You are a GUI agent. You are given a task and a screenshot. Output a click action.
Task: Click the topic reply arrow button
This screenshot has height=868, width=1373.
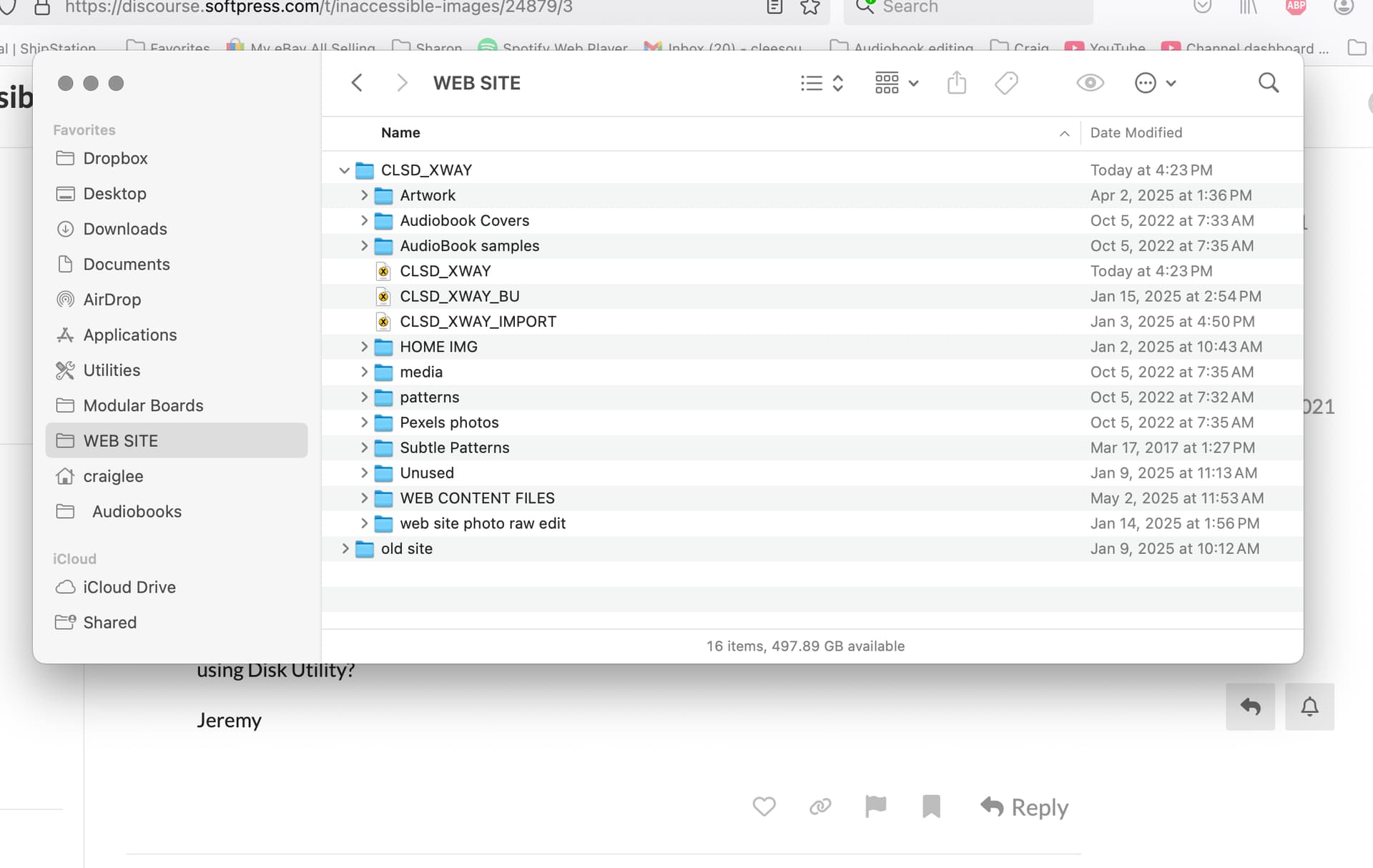[1250, 706]
